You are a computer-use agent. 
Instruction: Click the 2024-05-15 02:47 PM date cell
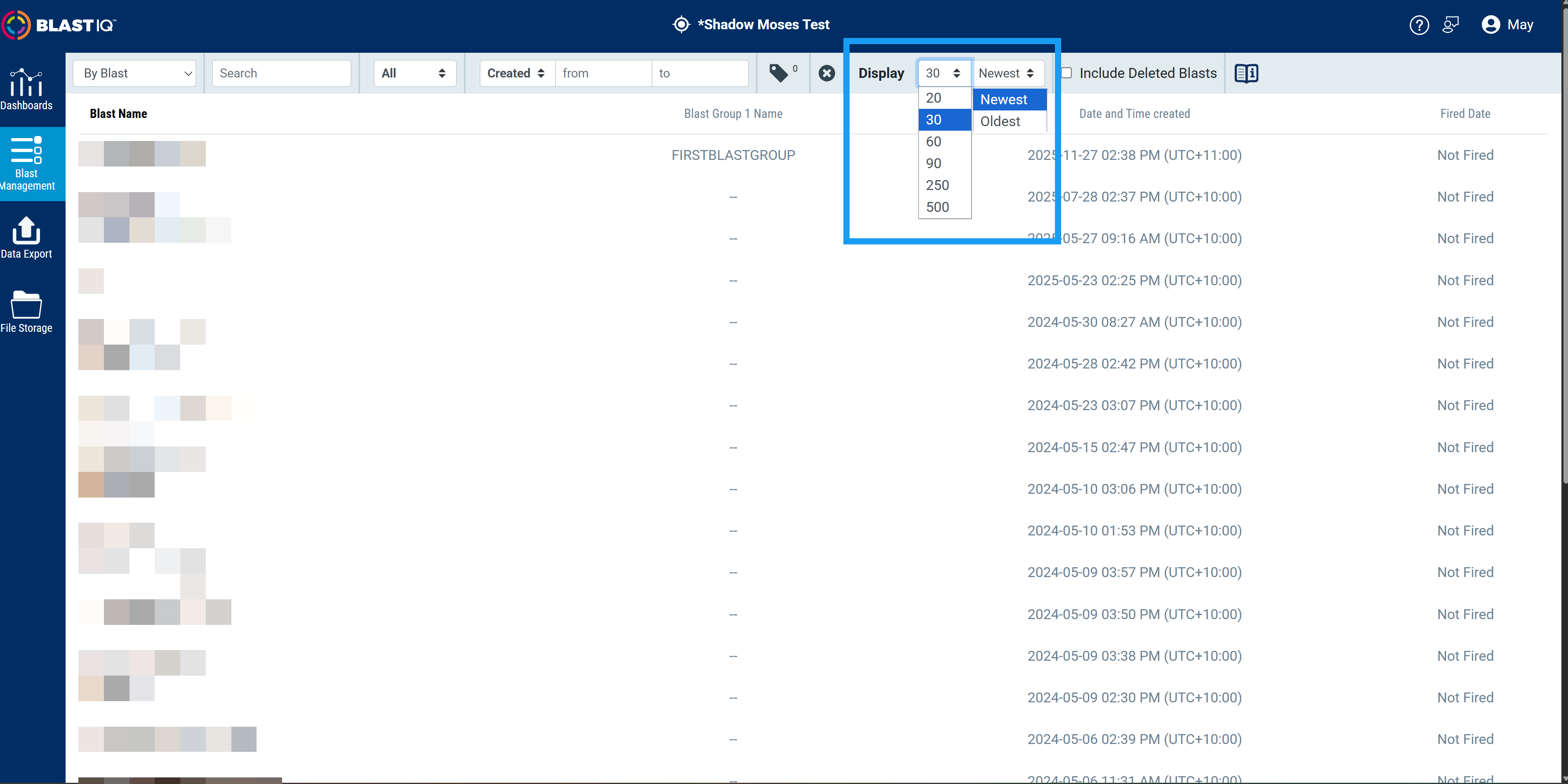click(1134, 447)
